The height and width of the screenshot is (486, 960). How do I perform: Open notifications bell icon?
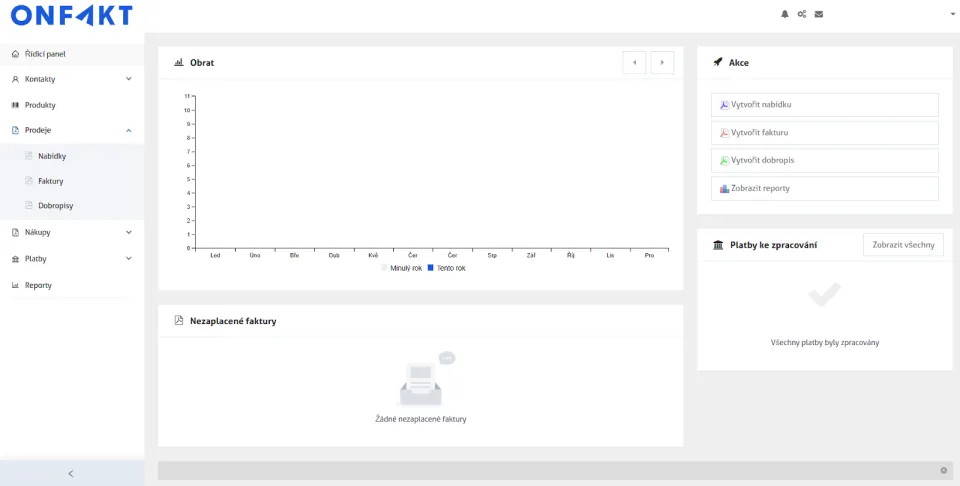click(785, 14)
